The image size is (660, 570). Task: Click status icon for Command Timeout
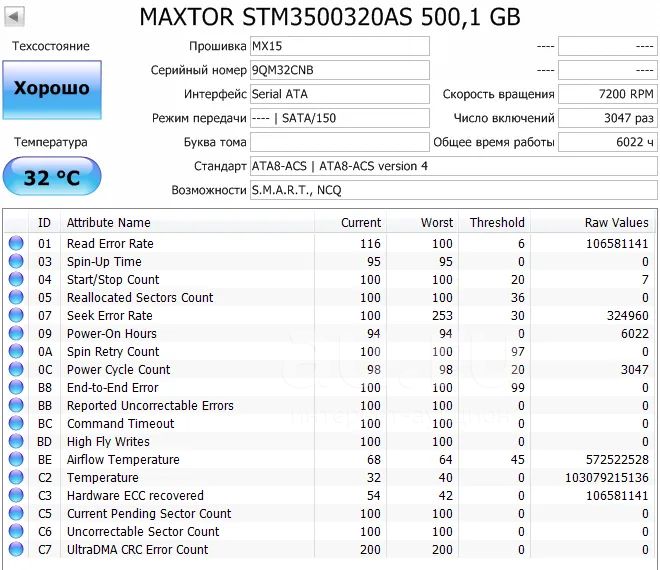[16, 424]
